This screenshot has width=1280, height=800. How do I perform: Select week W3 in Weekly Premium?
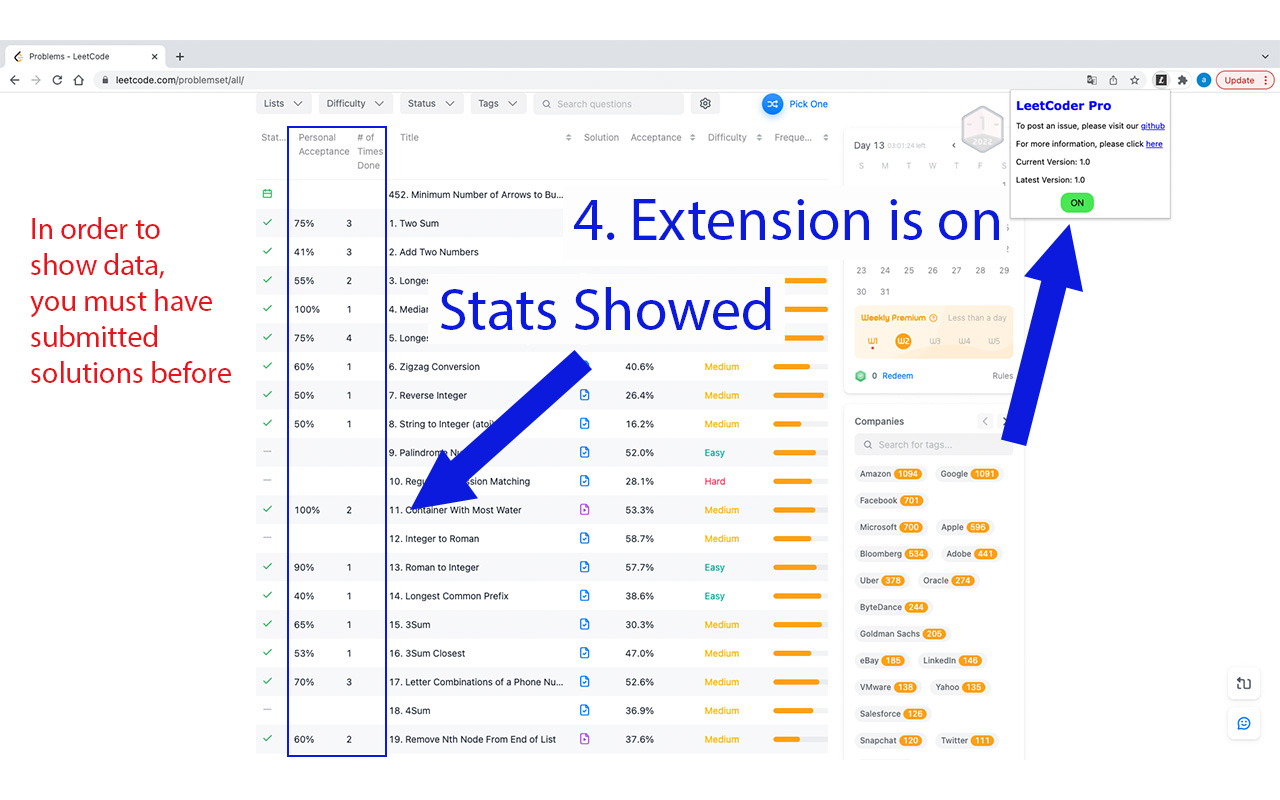(935, 341)
